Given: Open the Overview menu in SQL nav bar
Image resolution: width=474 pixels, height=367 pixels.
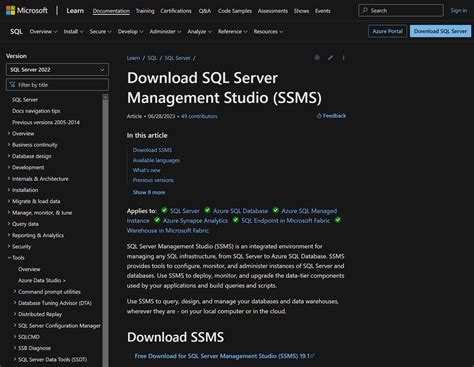Looking at the screenshot, I should point(43,32).
